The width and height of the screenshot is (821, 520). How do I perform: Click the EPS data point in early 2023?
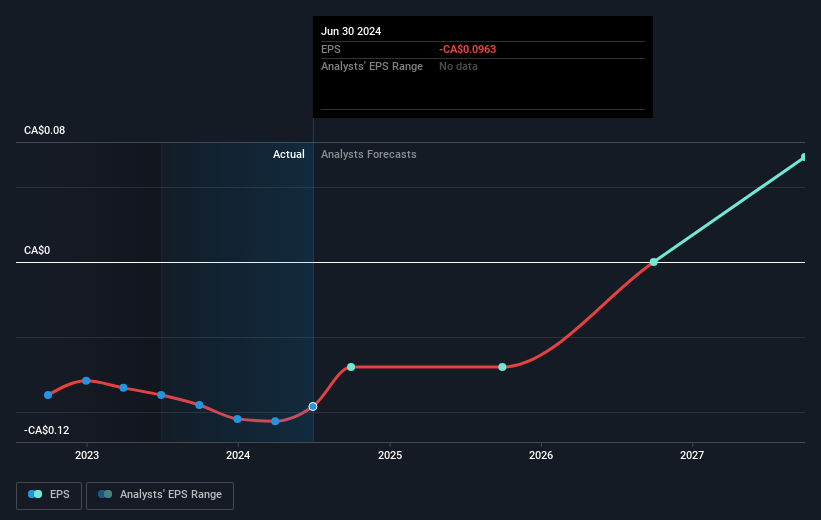123,388
